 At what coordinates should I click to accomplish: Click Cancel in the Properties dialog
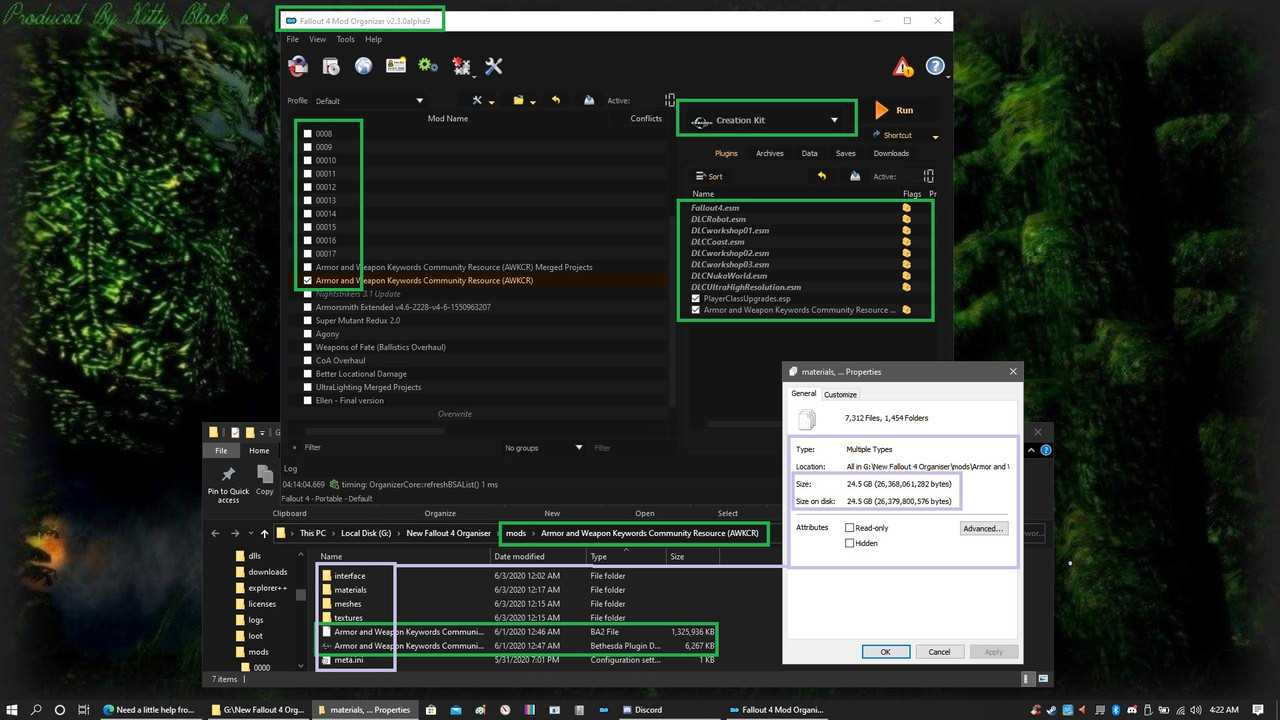939,651
